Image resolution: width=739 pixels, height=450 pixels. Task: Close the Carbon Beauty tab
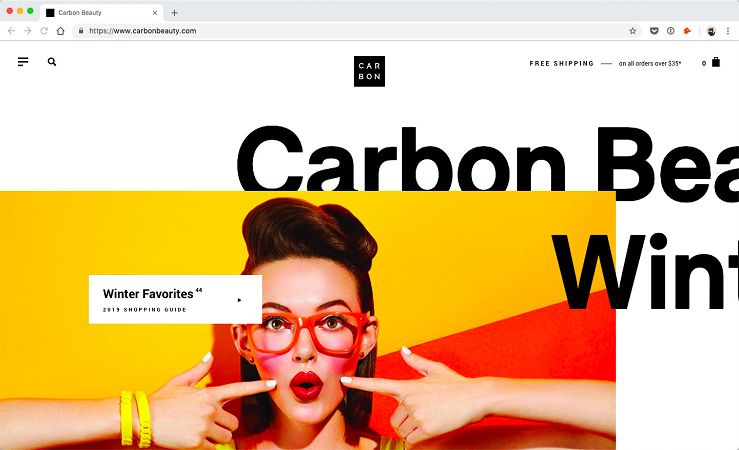[155, 13]
